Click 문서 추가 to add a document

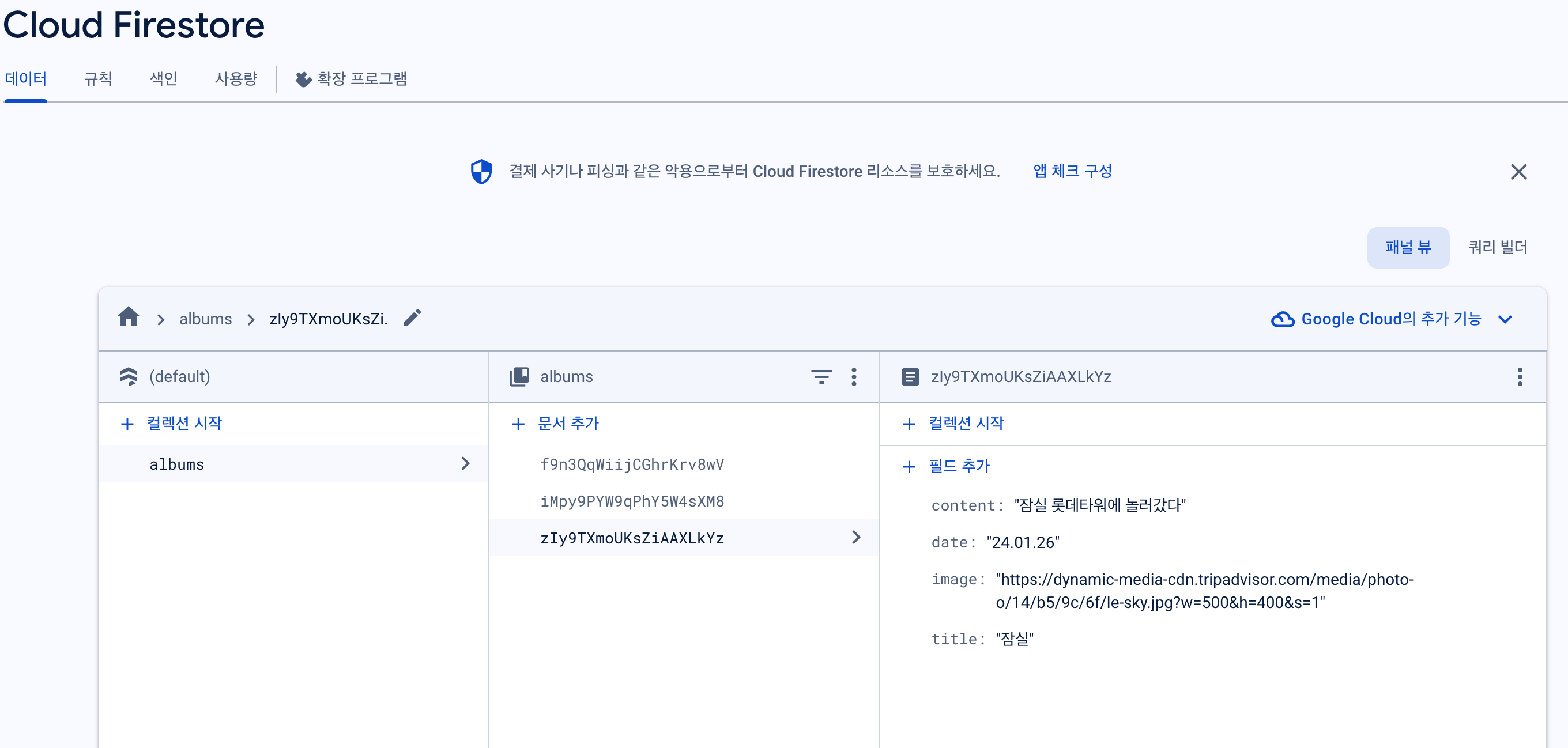click(568, 424)
